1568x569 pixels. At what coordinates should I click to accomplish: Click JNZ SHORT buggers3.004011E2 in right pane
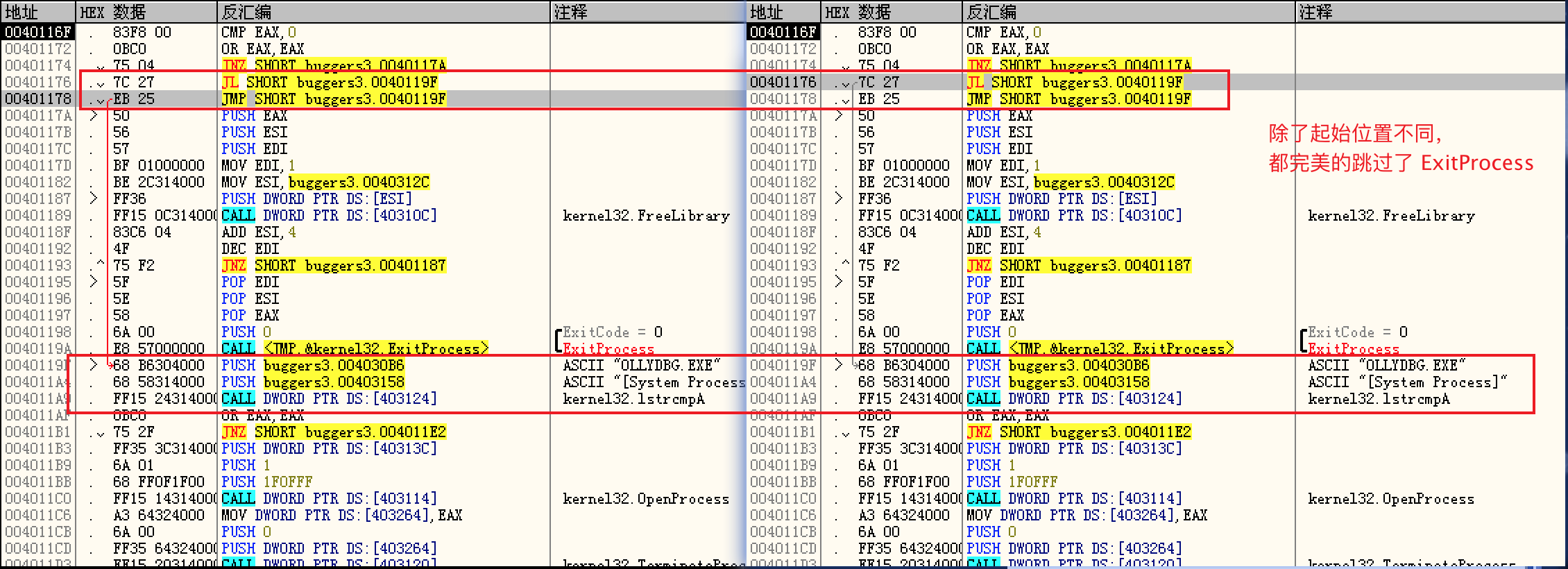(x=1078, y=432)
